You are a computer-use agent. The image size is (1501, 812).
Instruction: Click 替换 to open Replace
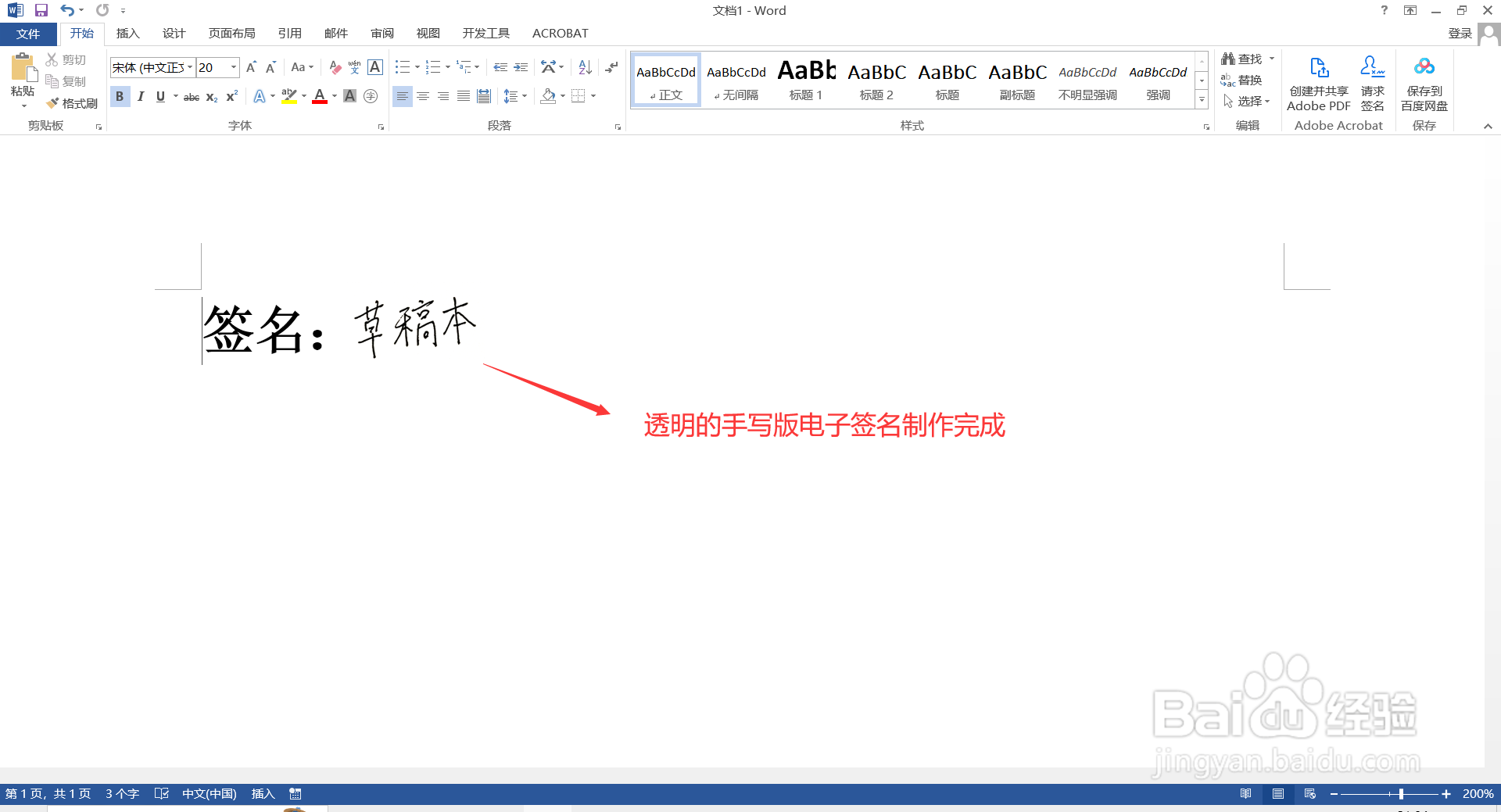[x=1248, y=79]
